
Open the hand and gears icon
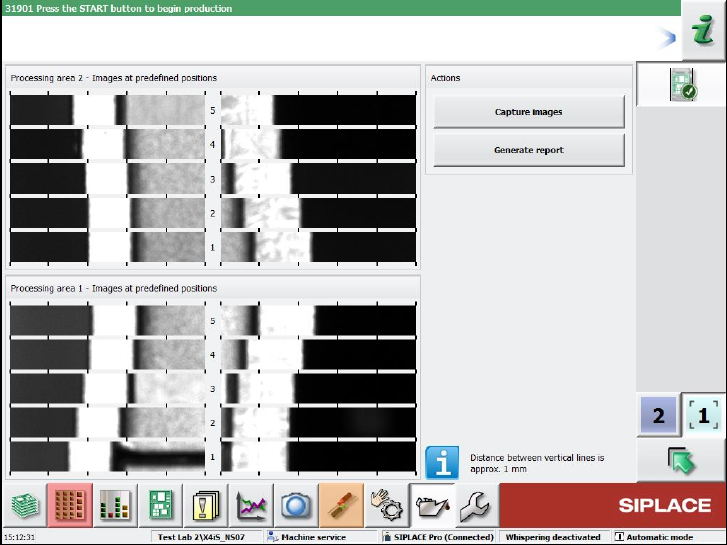387,505
